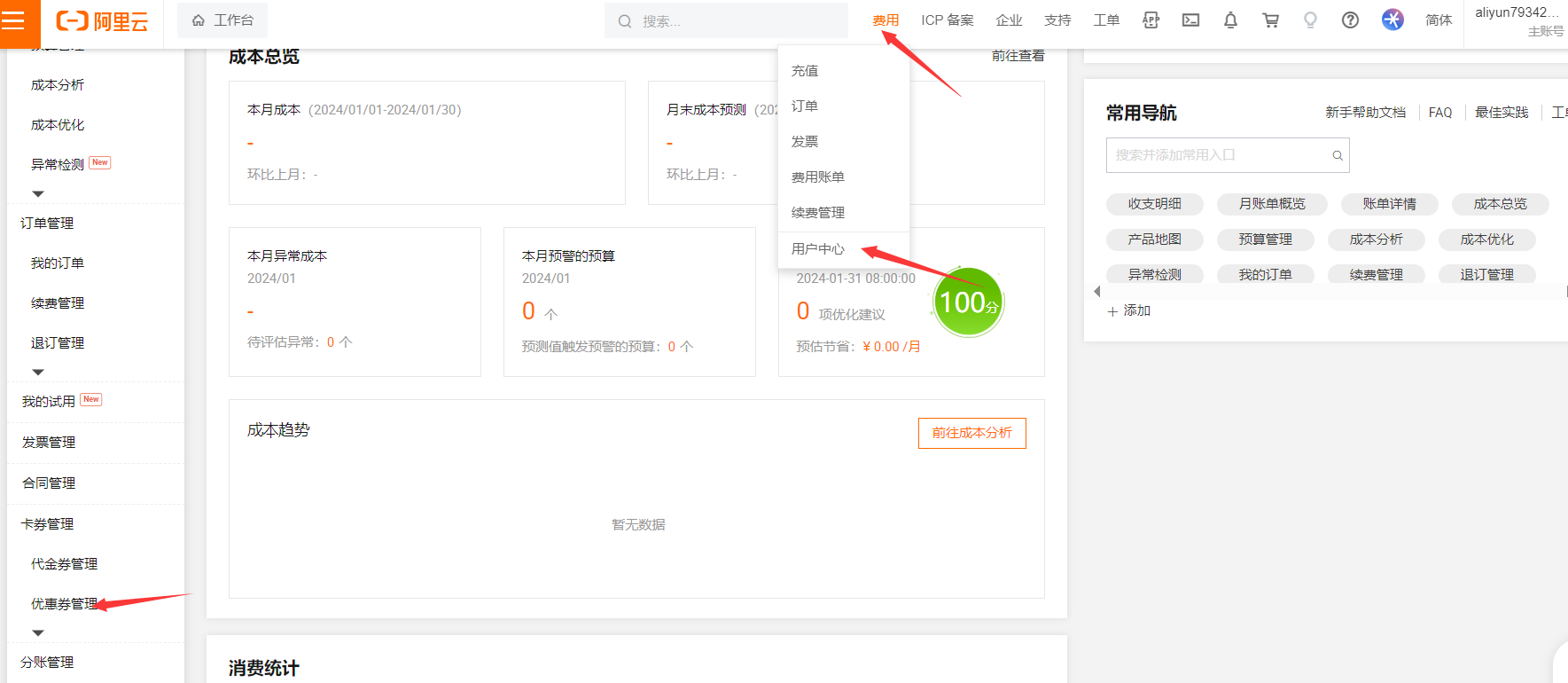Open the shopping cart
1568x683 pixels.
[1270, 20]
